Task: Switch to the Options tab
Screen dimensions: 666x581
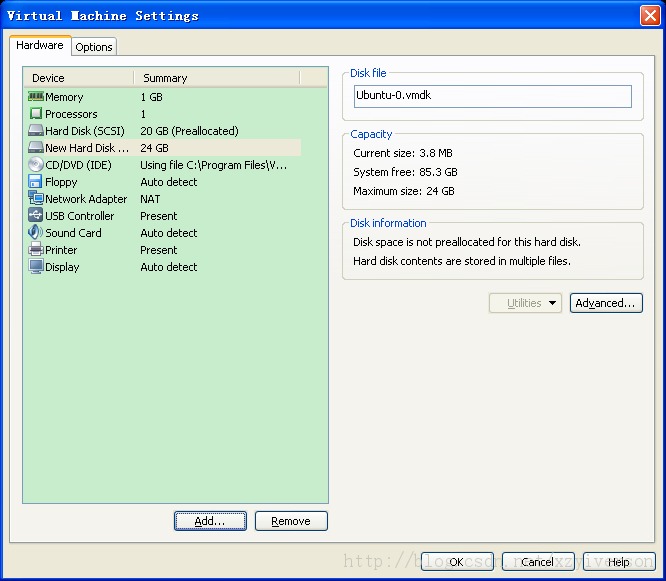Action: (94, 47)
